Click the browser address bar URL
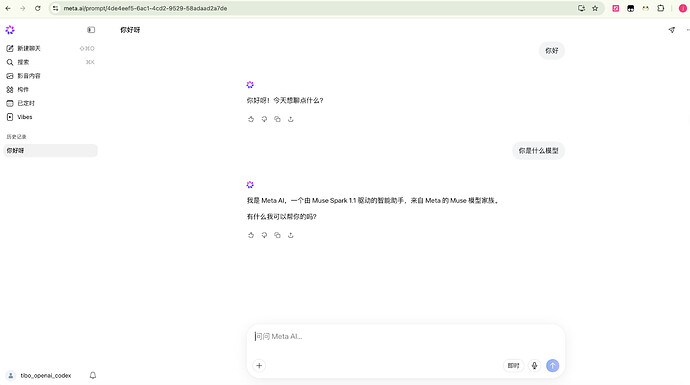 click(x=145, y=8)
